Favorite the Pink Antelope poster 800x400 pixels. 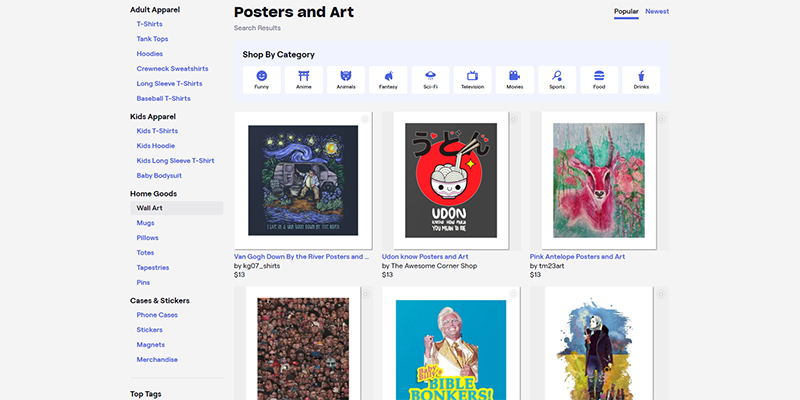pyautogui.click(x=661, y=120)
